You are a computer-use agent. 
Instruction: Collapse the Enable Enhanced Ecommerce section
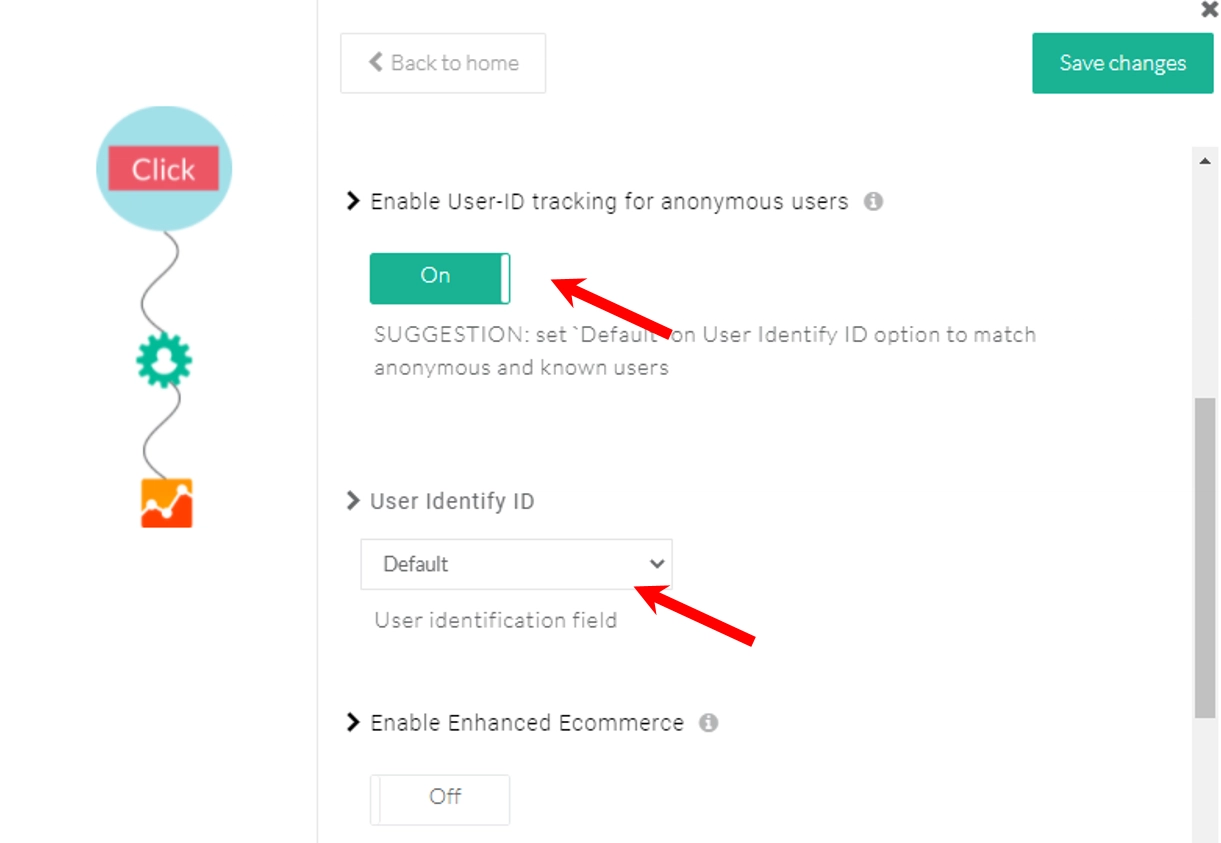(352, 722)
